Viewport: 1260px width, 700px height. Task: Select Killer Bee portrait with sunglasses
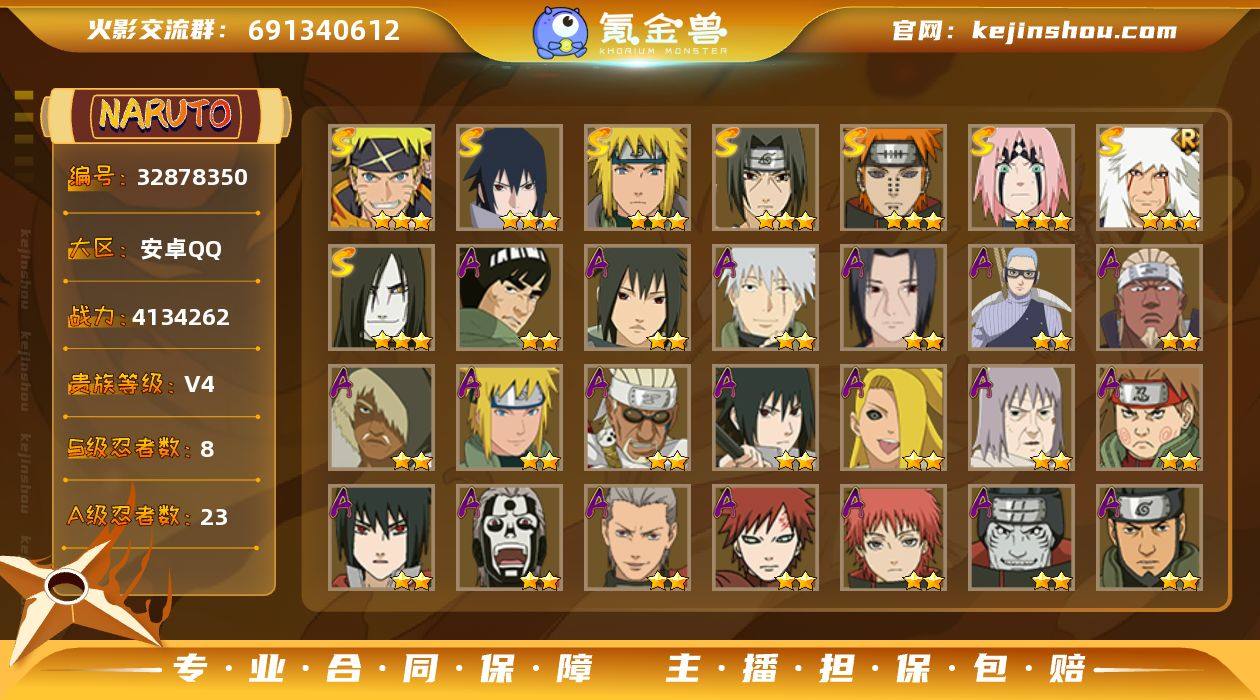tap(637, 417)
